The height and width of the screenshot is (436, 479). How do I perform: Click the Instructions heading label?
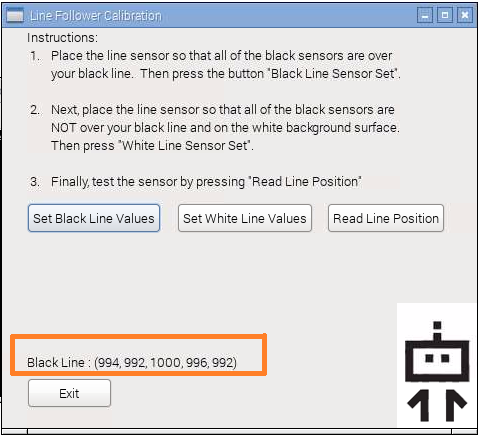(x=63, y=38)
